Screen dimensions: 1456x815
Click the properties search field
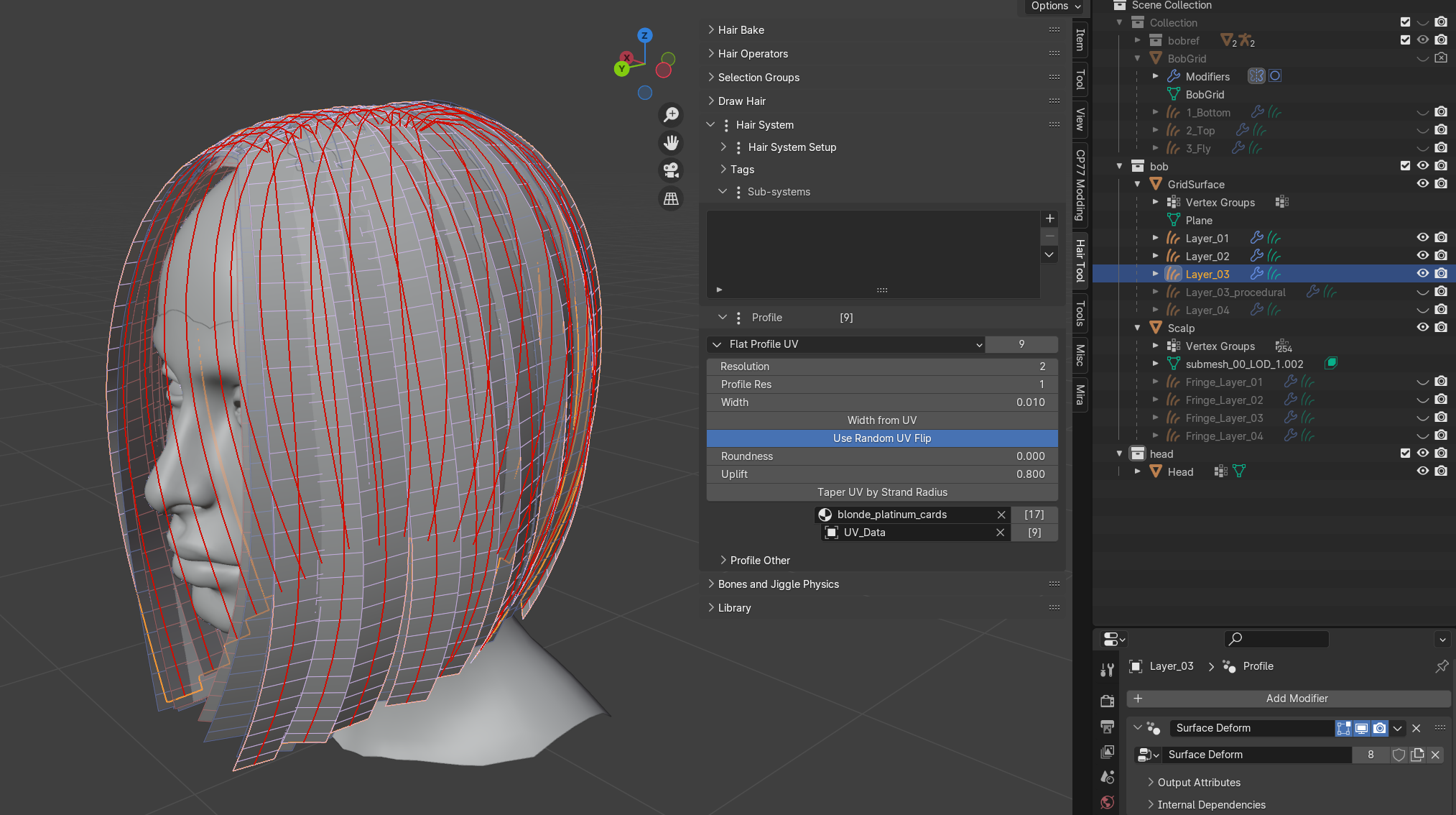coord(1276,639)
